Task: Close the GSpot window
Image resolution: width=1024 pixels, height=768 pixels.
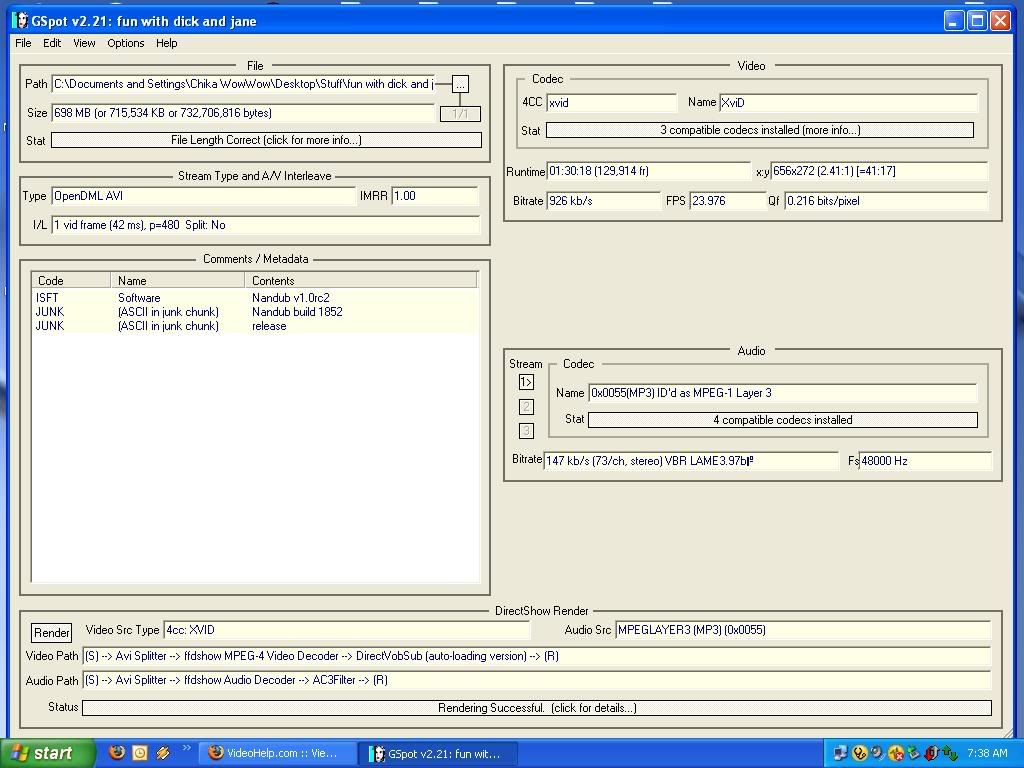Action: pos(1000,21)
